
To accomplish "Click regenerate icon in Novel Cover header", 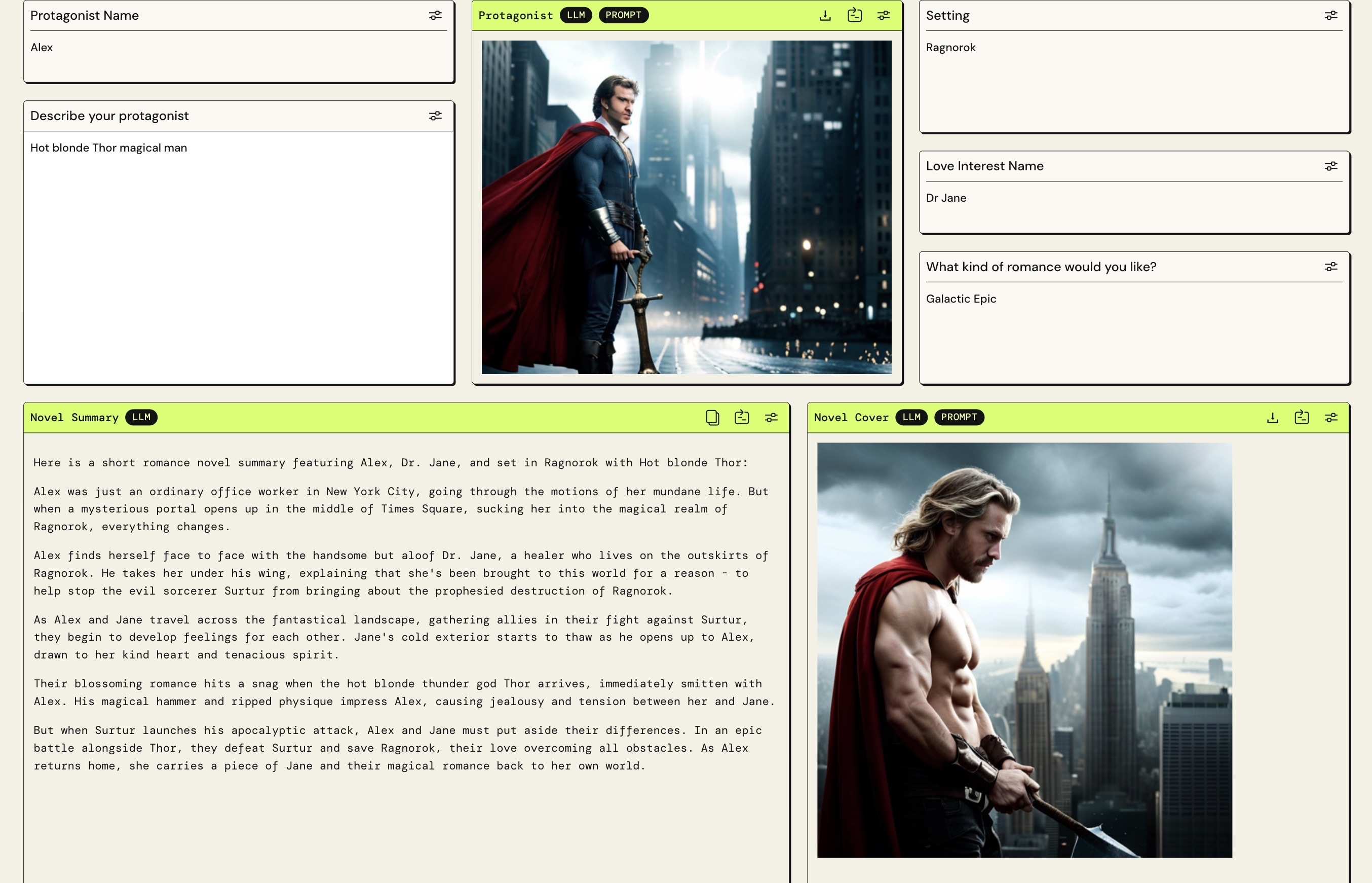I will point(1302,417).
